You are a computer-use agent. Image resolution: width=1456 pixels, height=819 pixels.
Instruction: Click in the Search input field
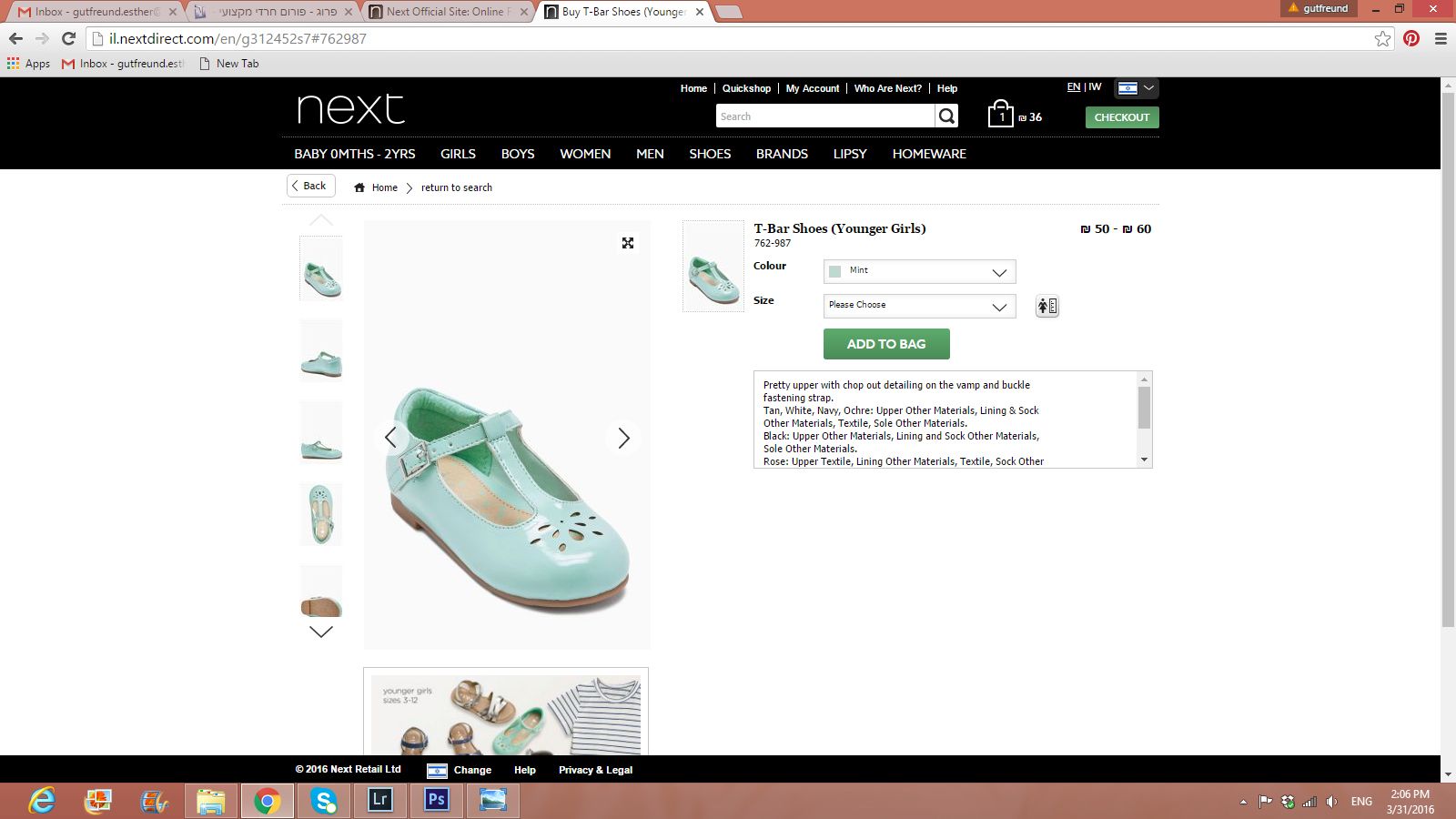coord(825,116)
